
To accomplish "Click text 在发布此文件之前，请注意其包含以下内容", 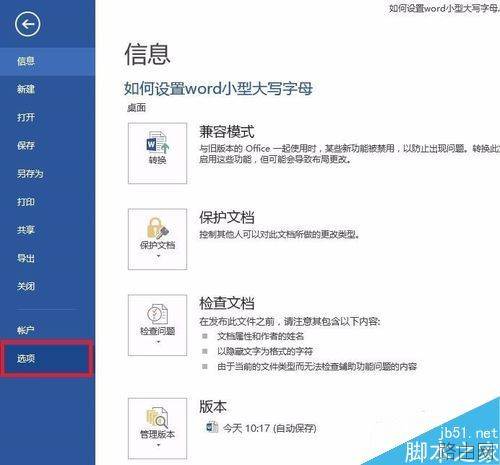I will pyautogui.click(x=289, y=322).
